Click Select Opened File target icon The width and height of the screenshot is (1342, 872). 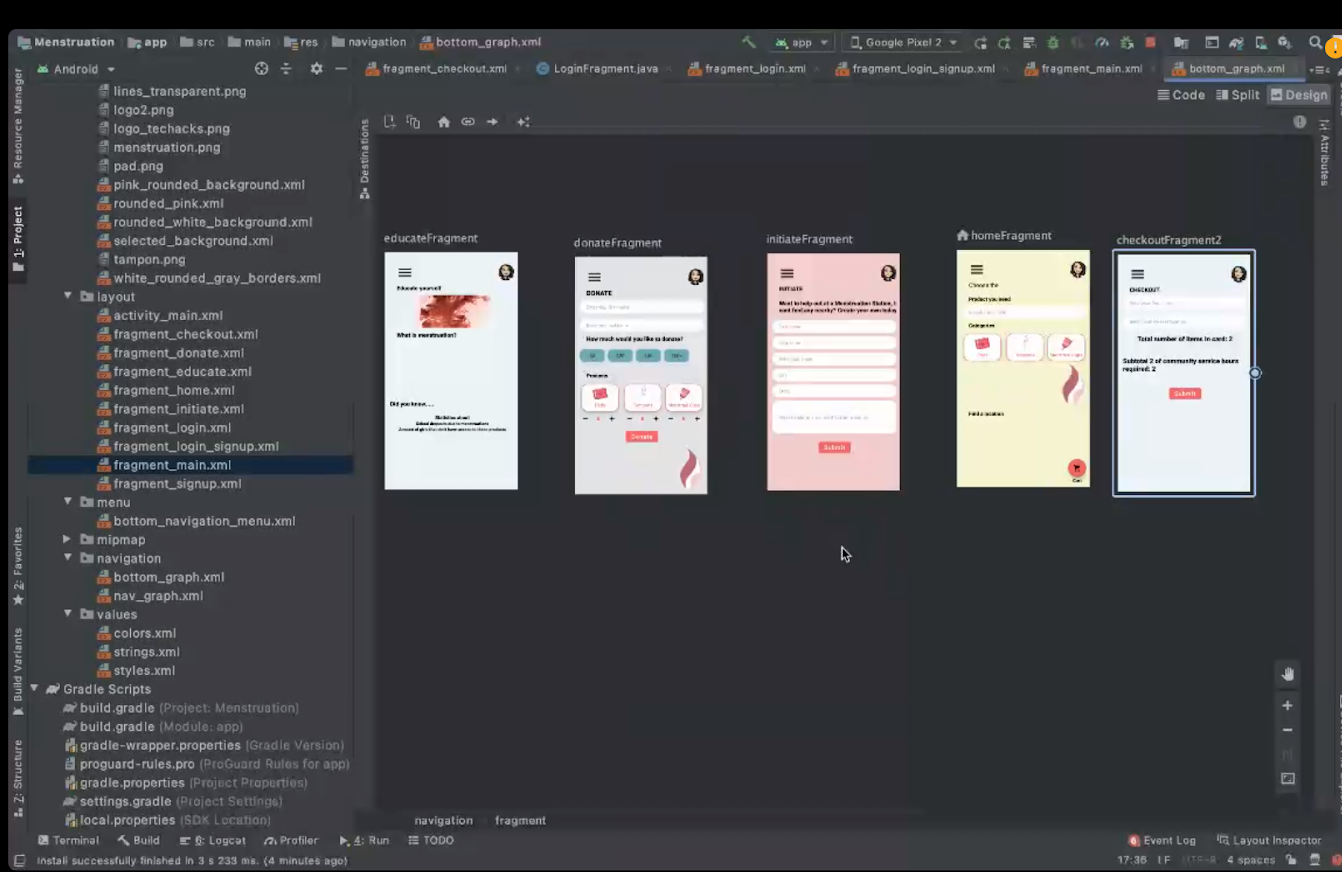pyautogui.click(x=262, y=69)
